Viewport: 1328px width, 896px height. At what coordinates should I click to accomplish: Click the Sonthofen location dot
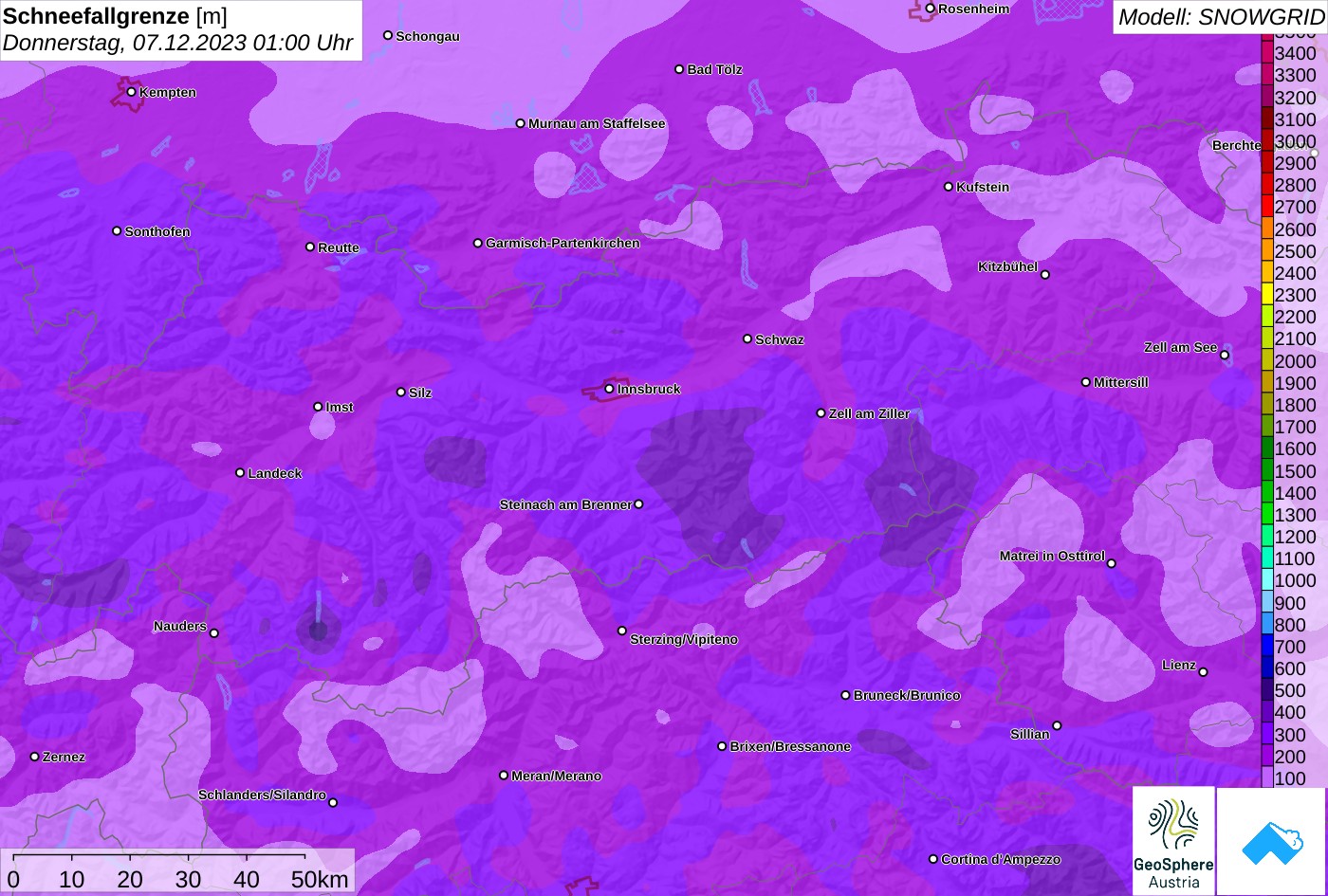point(117,231)
